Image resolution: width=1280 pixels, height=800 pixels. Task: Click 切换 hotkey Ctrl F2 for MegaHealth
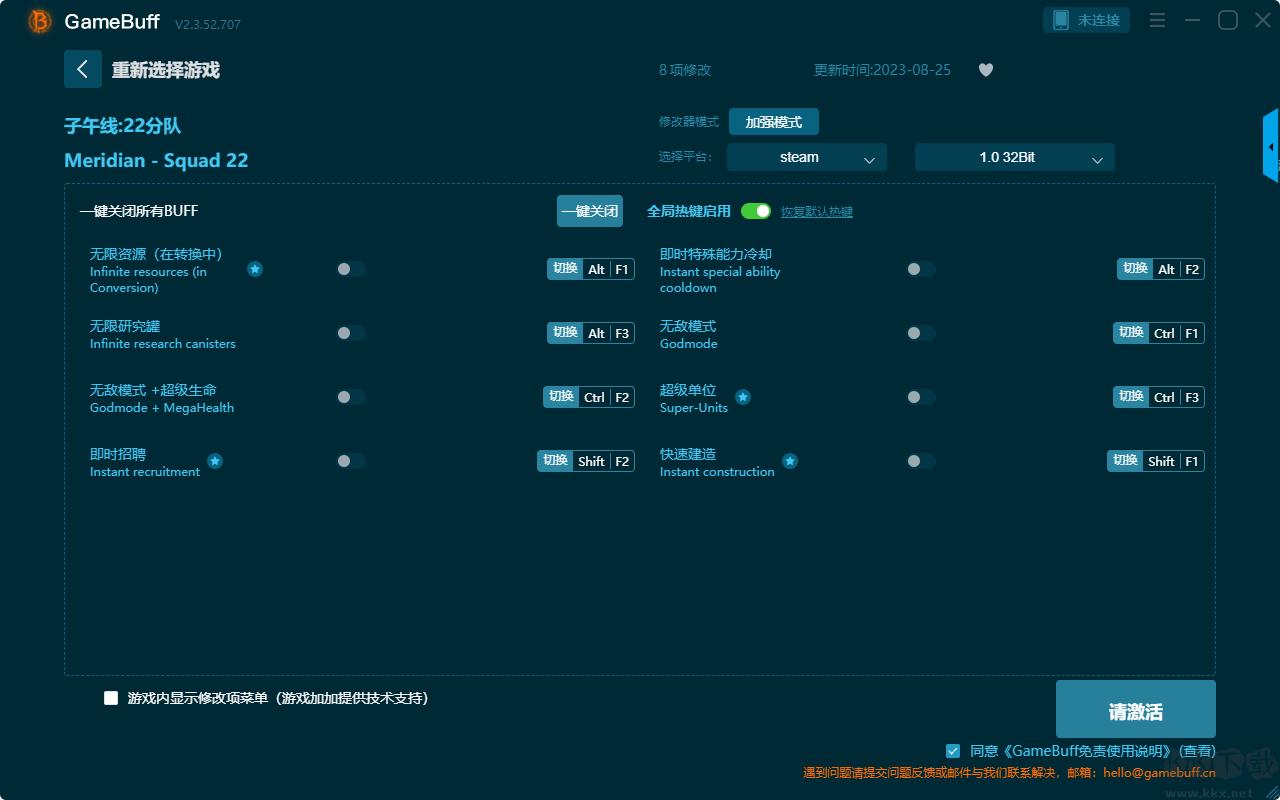589,397
